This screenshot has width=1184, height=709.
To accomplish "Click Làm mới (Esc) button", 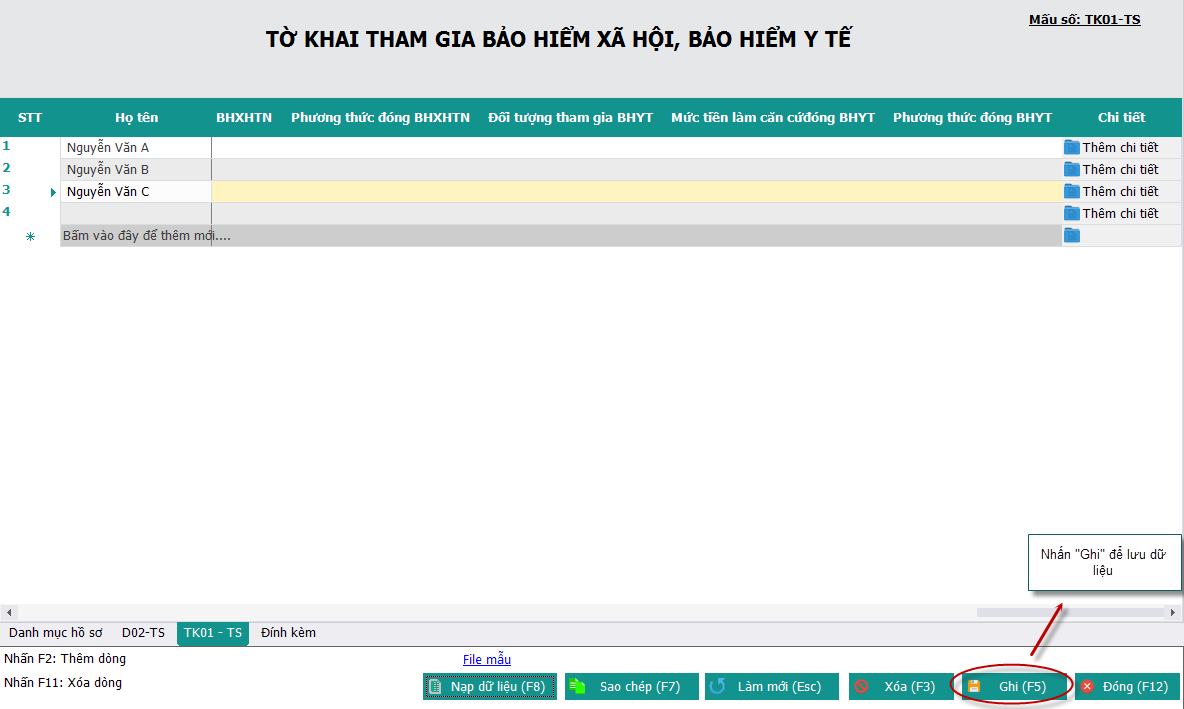I will tap(772, 686).
